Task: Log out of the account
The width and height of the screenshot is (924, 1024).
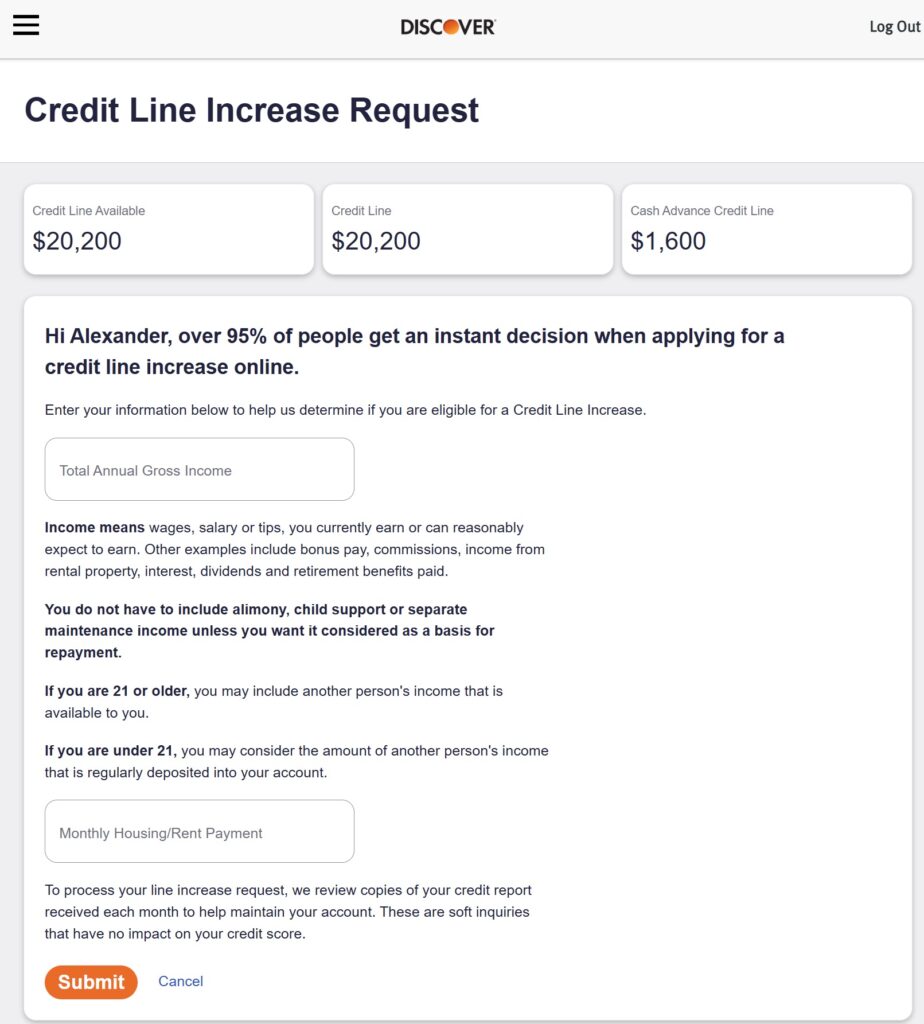Action: [x=894, y=27]
